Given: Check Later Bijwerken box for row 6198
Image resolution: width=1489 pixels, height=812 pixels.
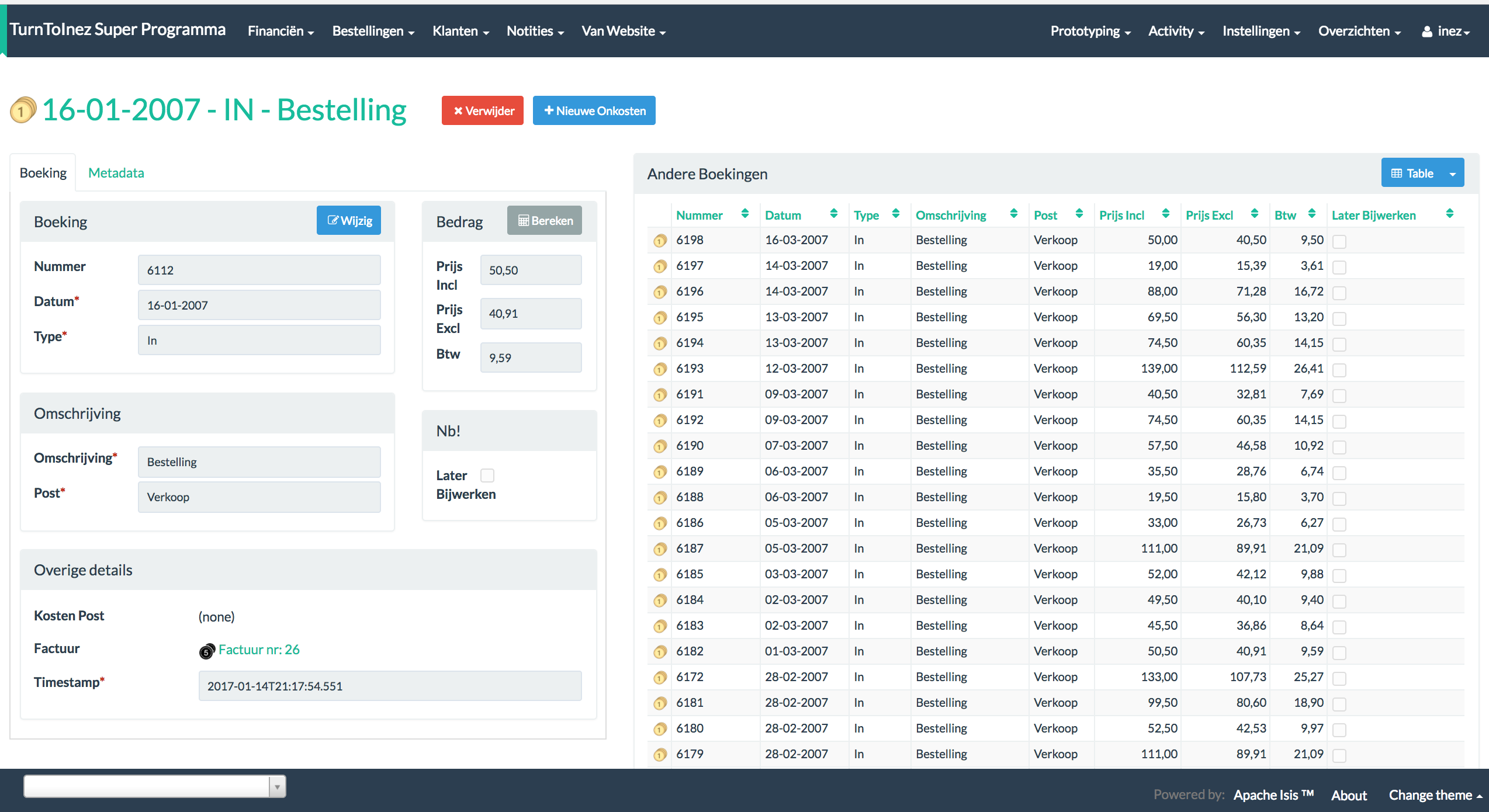Looking at the screenshot, I should [1339, 241].
